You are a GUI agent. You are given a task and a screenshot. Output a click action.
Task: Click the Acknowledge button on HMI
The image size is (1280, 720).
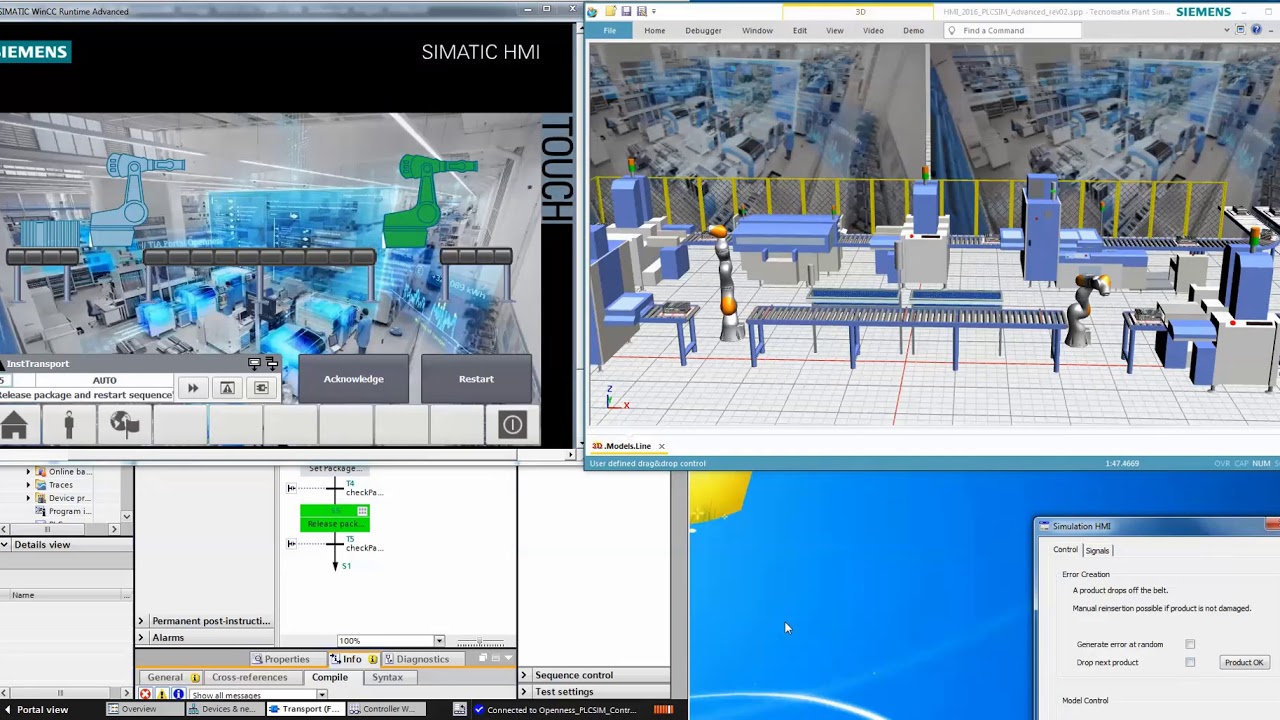point(353,379)
